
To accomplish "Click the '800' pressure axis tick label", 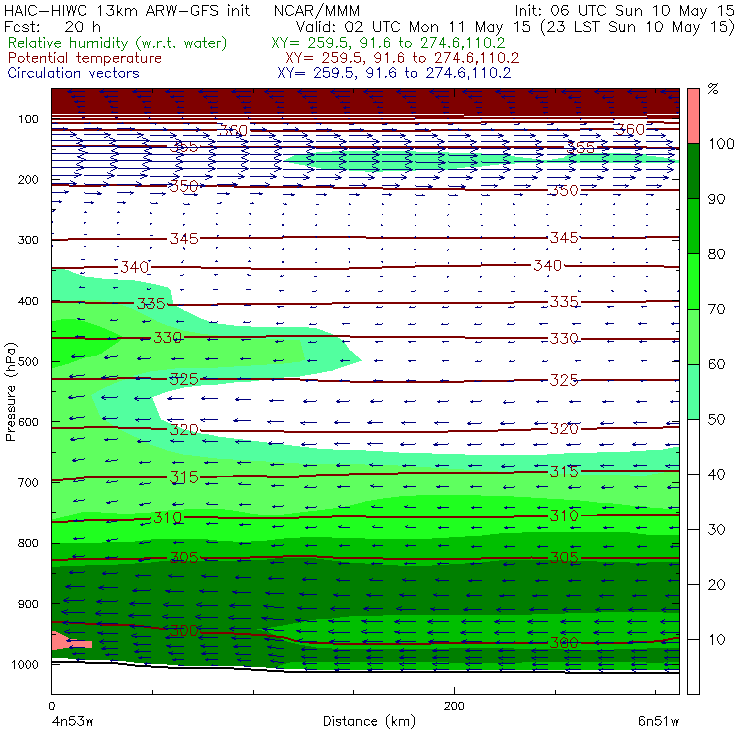I will (28, 543).
